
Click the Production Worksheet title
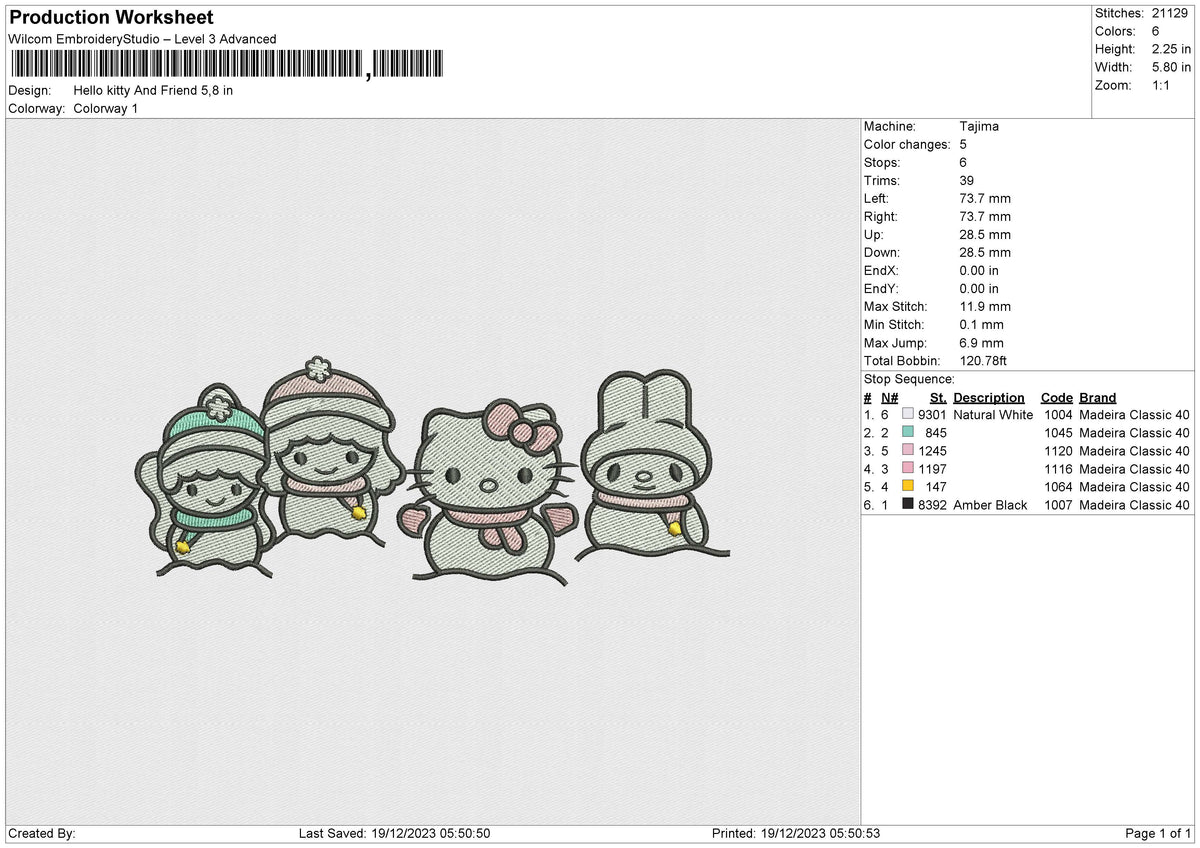tap(111, 18)
